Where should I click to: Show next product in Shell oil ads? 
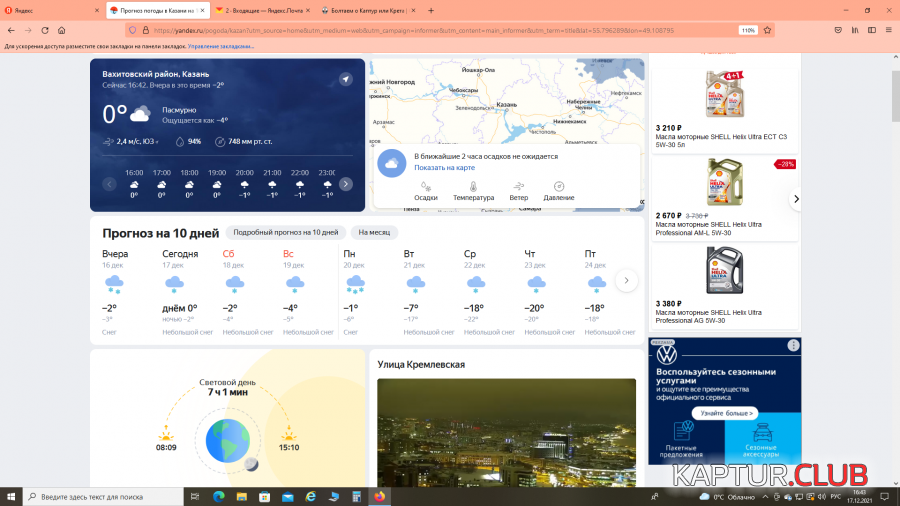pyautogui.click(x=796, y=199)
